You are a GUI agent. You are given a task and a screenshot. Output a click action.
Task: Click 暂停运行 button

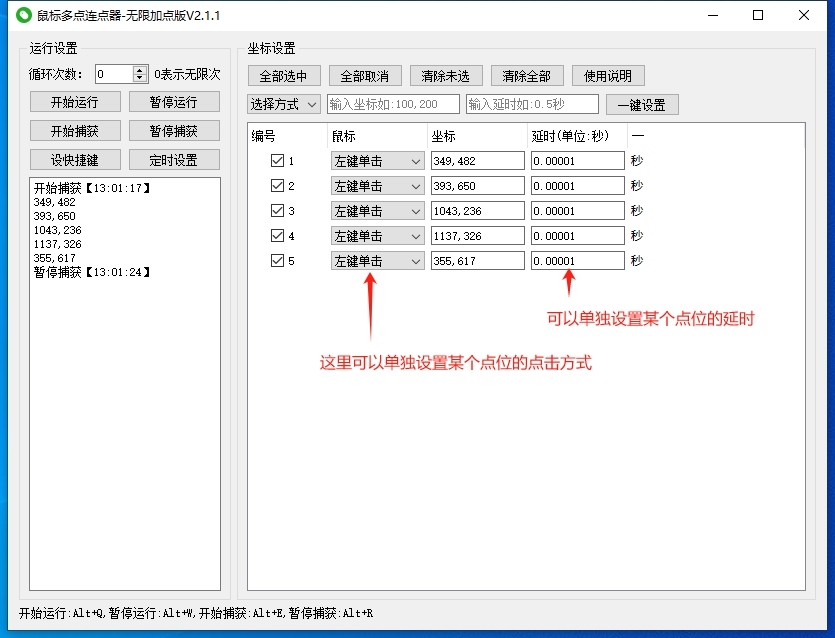(174, 102)
